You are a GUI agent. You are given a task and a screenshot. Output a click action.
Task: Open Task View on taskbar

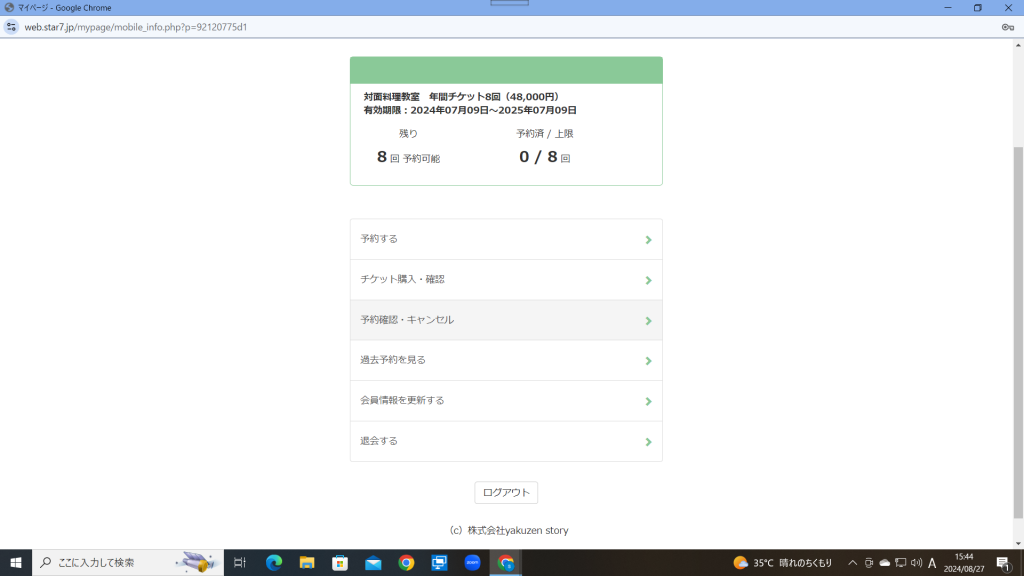(240, 562)
